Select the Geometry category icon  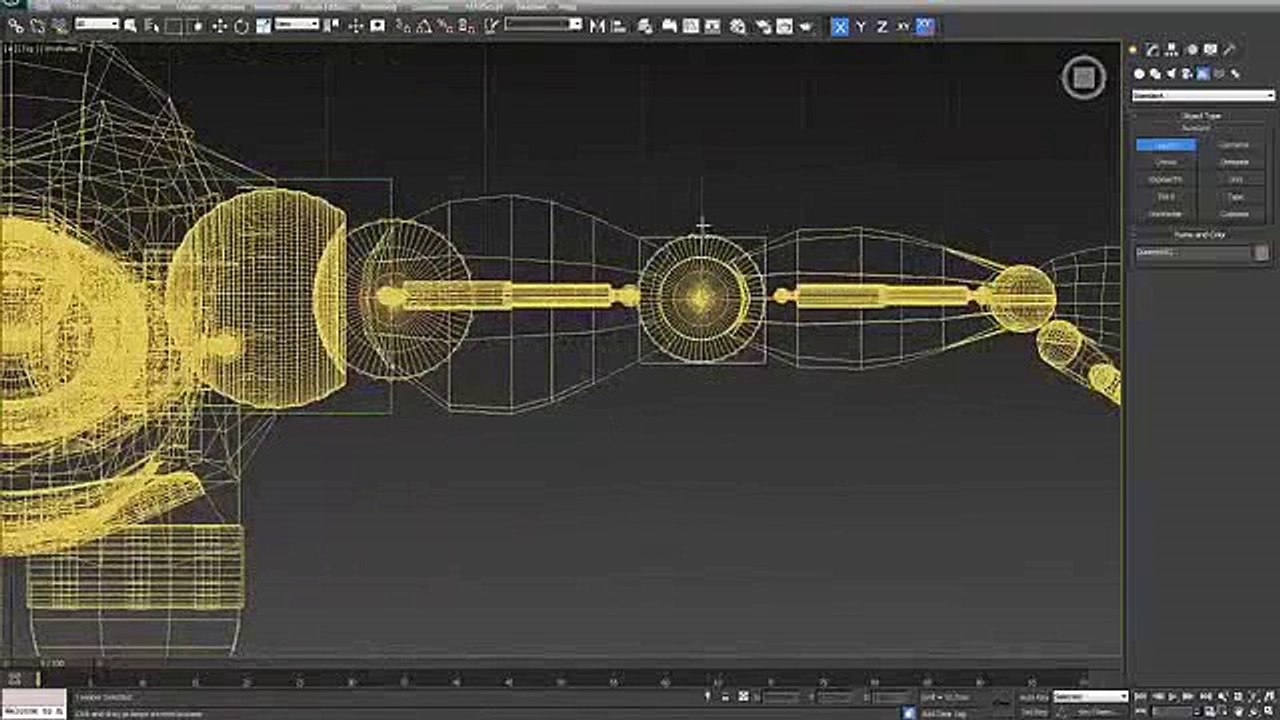point(1139,73)
